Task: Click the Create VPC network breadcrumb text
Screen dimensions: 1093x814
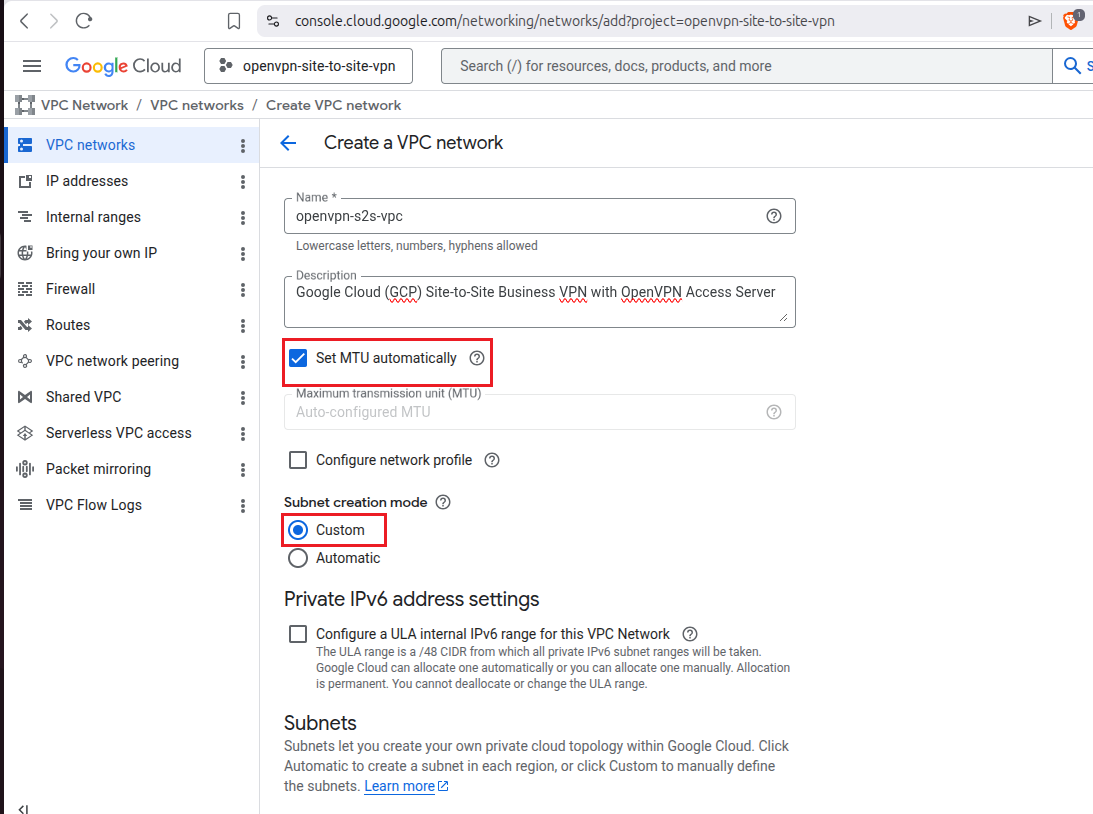Action: tap(333, 105)
